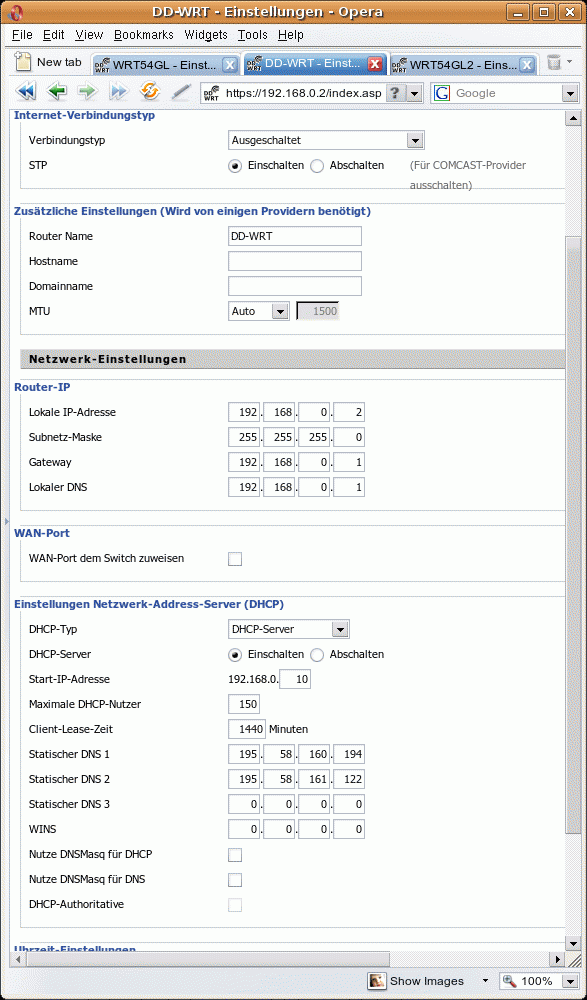
Task: Select STP Abschalten radio button
Action: tap(317, 166)
